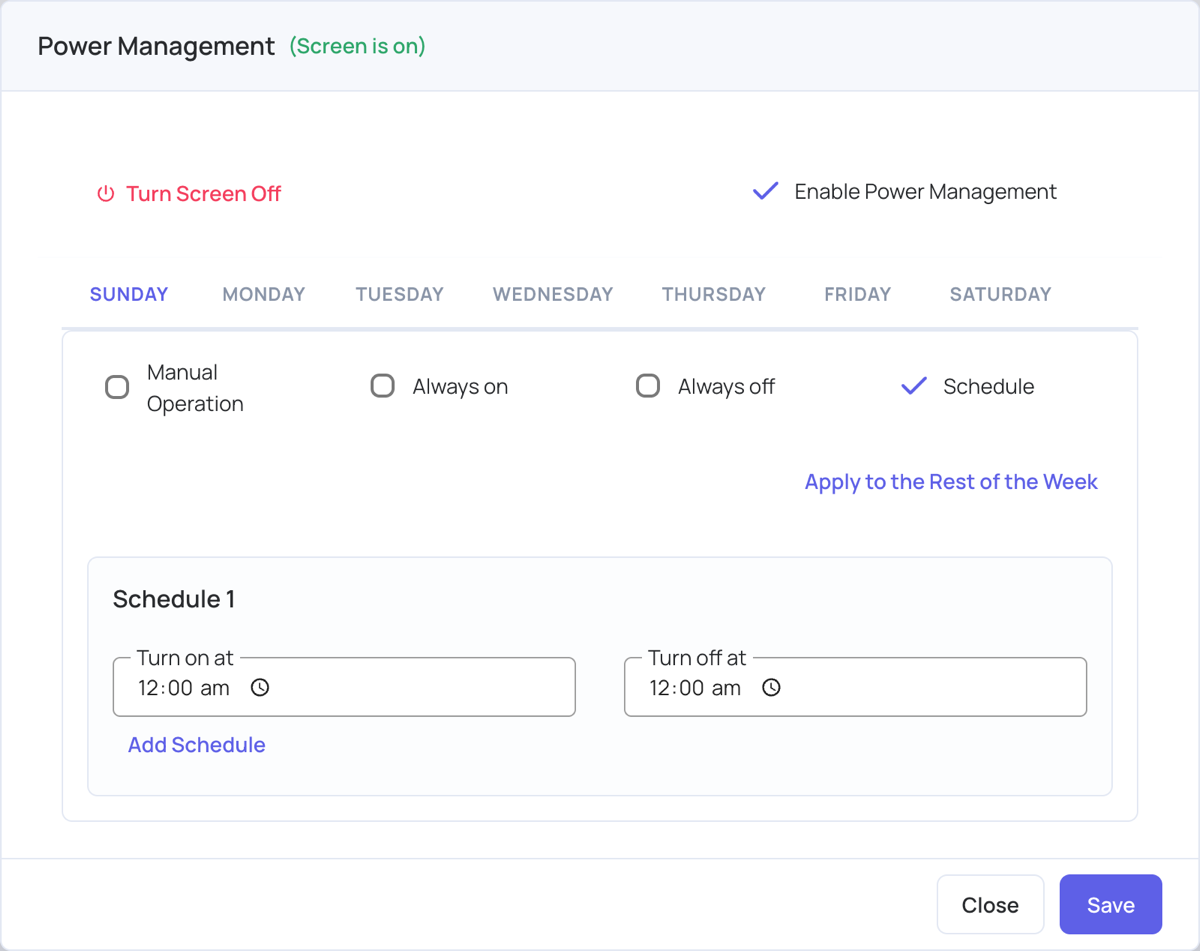Check the Manual Operation option
The image size is (1200, 951).
pyautogui.click(x=117, y=387)
